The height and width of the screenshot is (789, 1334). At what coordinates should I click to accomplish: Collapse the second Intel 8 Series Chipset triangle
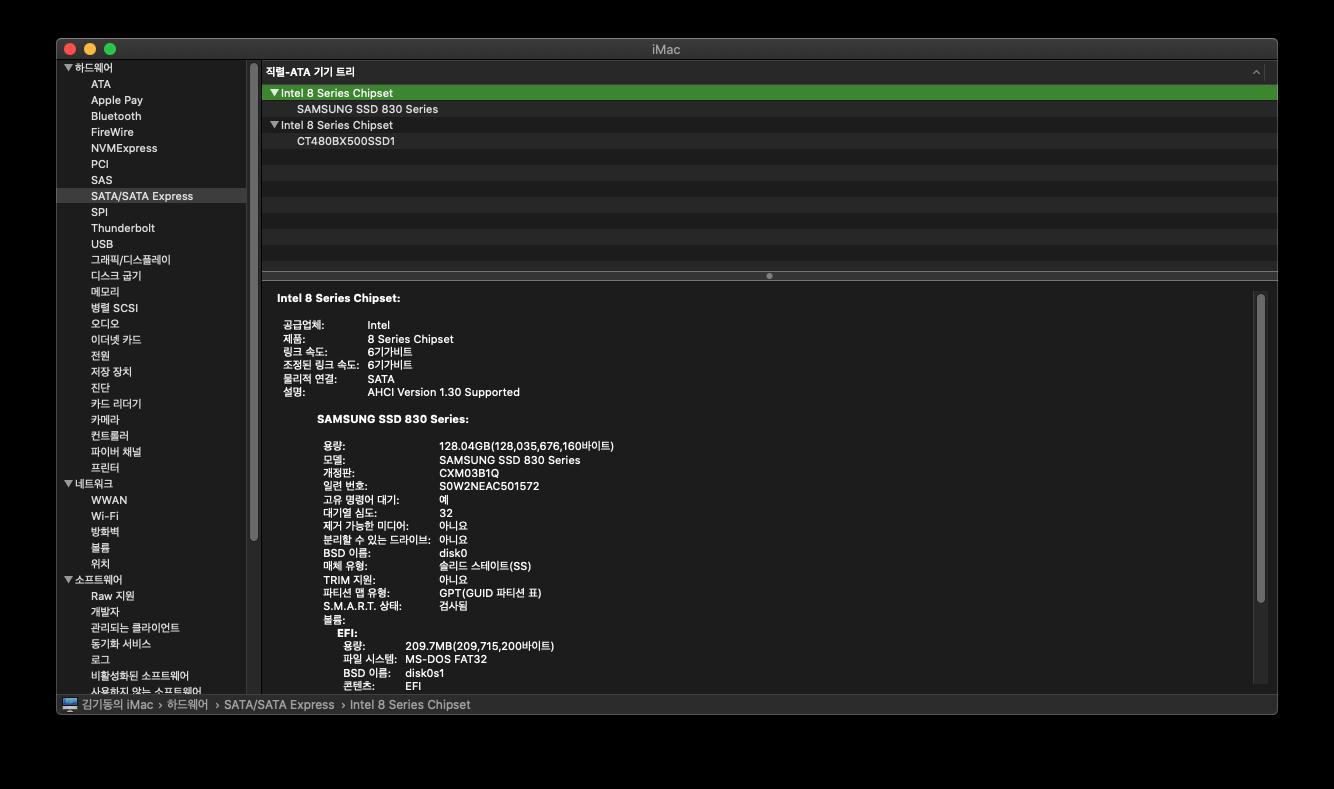coord(275,125)
